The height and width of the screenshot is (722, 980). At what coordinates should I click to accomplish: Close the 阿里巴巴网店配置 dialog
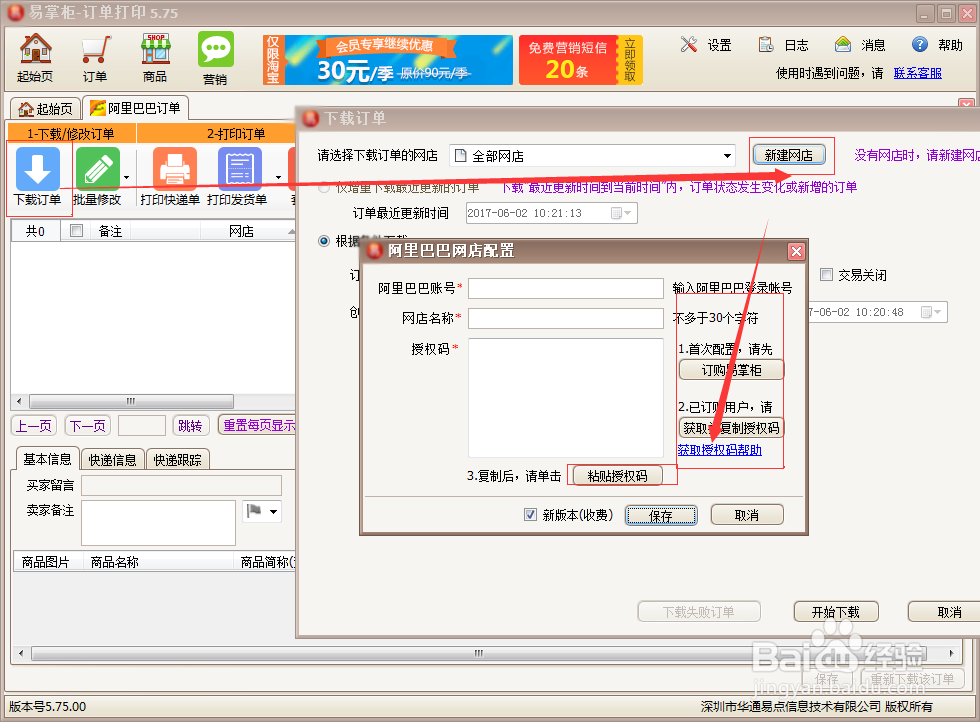[796, 251]
